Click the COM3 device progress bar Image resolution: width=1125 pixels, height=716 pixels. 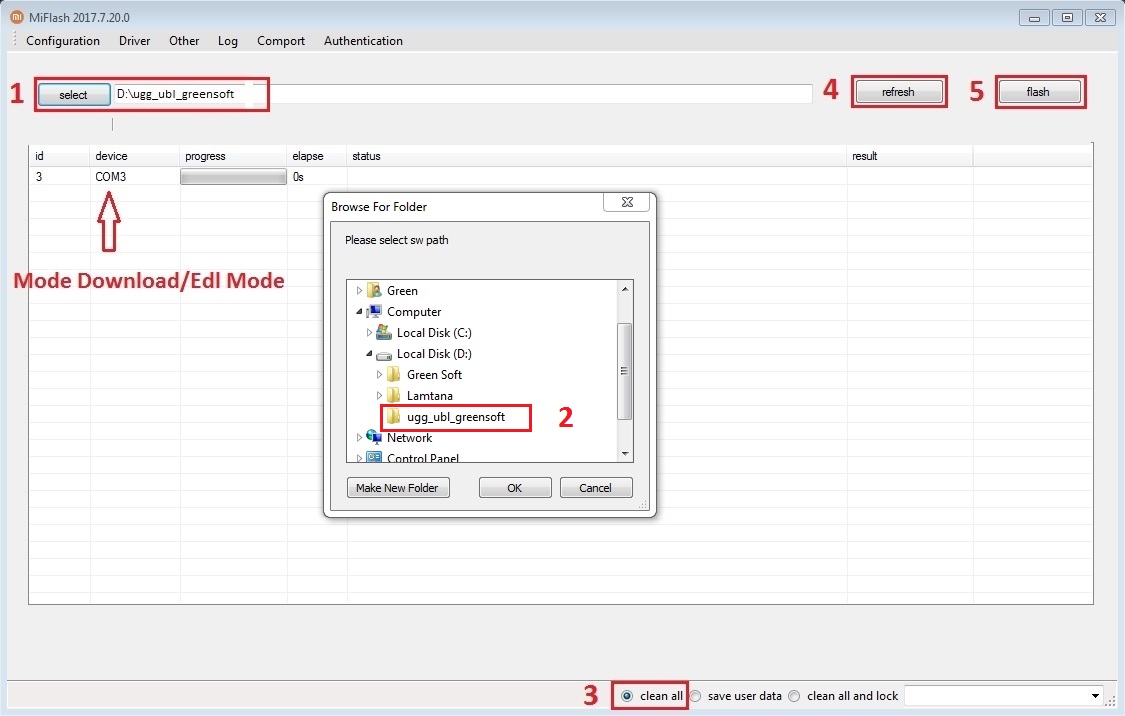click(x=233, y=176)
